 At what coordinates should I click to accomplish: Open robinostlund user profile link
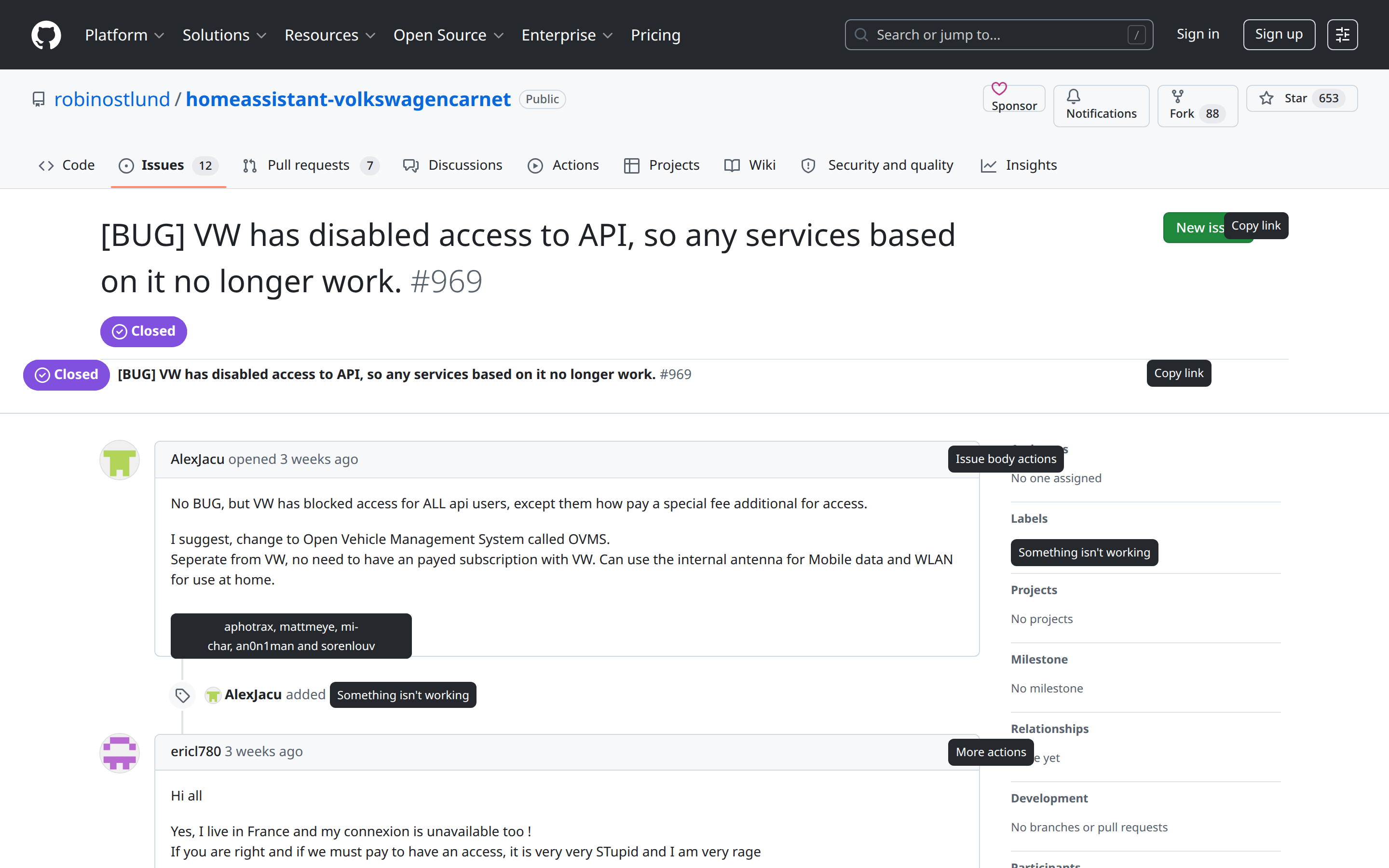pos(112,99)
